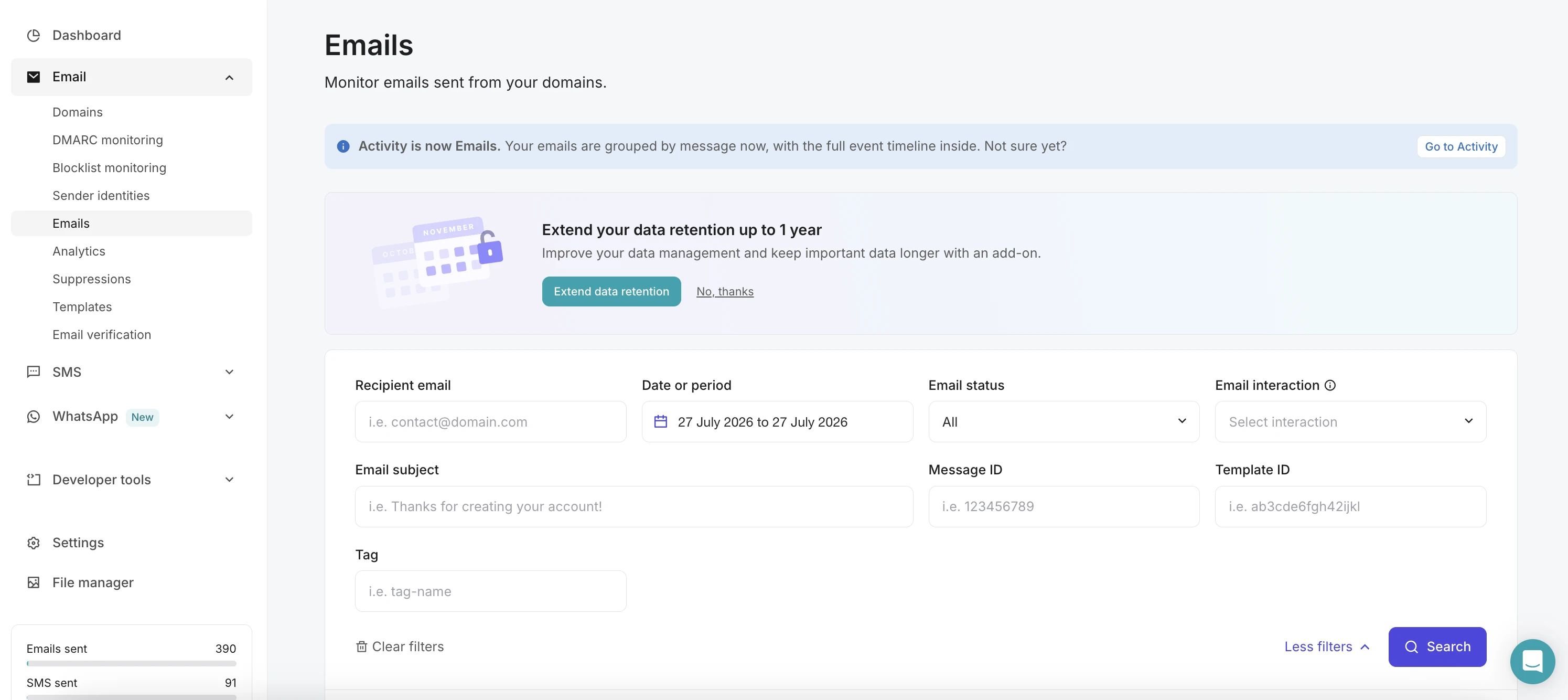
Task: Click Extend data retention button
Action: click(x=611, y=291)
